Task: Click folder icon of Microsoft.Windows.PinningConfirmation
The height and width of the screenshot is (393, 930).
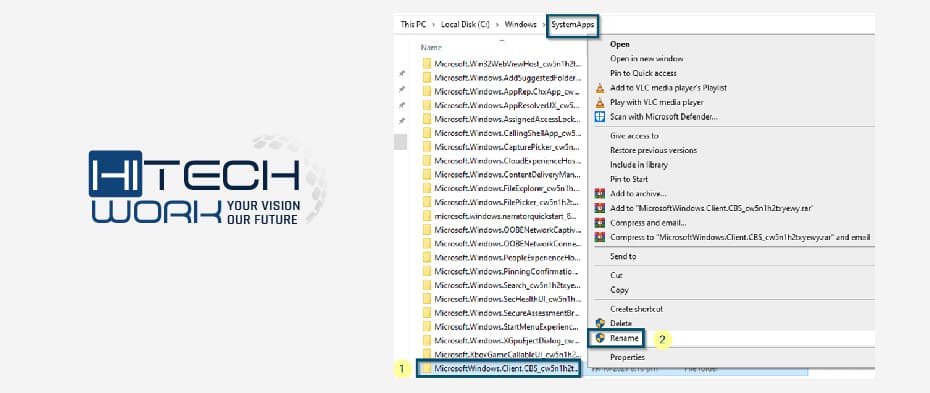Action: [426, 271]
